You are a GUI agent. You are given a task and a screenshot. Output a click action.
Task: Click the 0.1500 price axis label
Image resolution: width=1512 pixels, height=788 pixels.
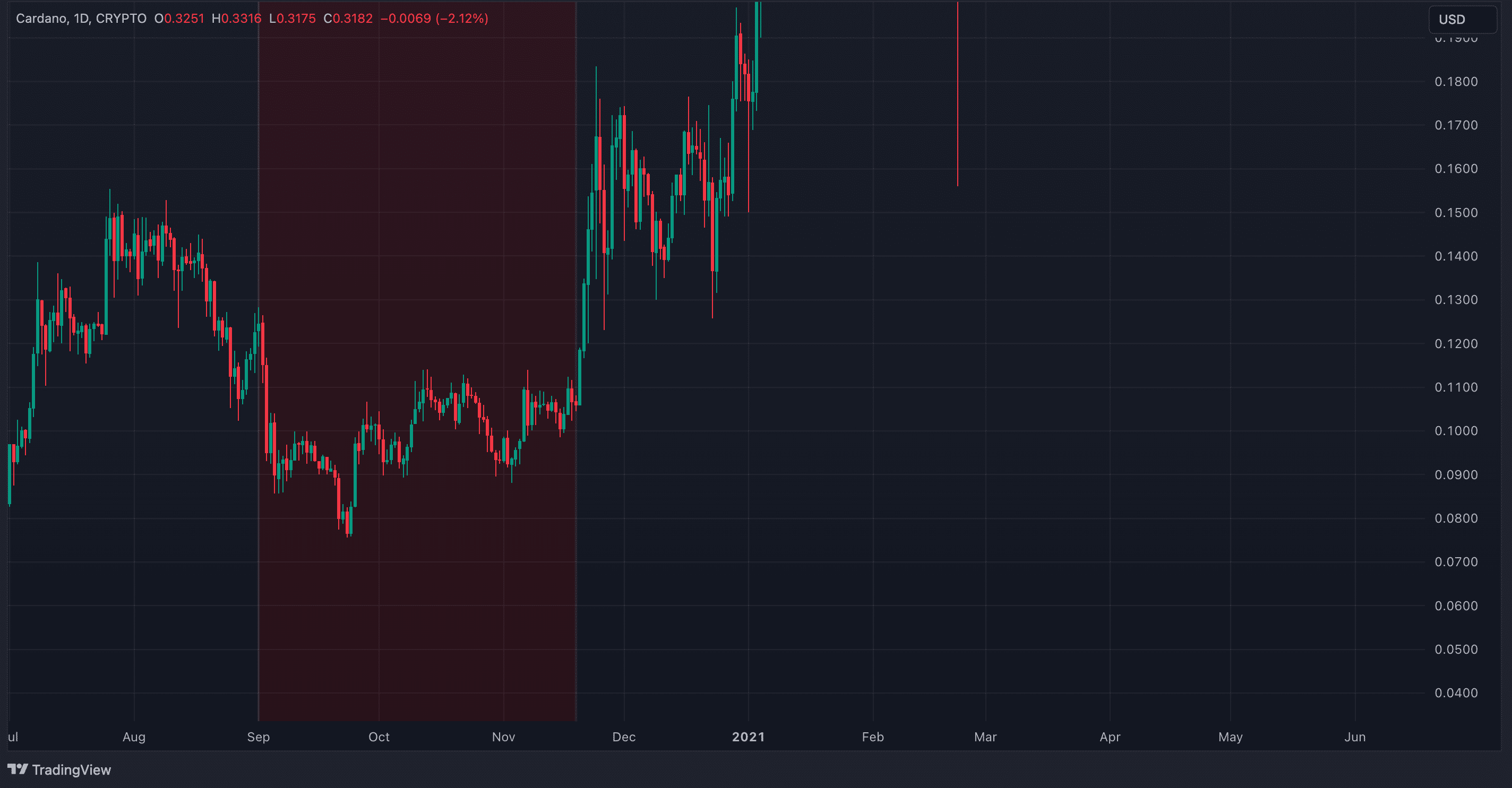1456,212
